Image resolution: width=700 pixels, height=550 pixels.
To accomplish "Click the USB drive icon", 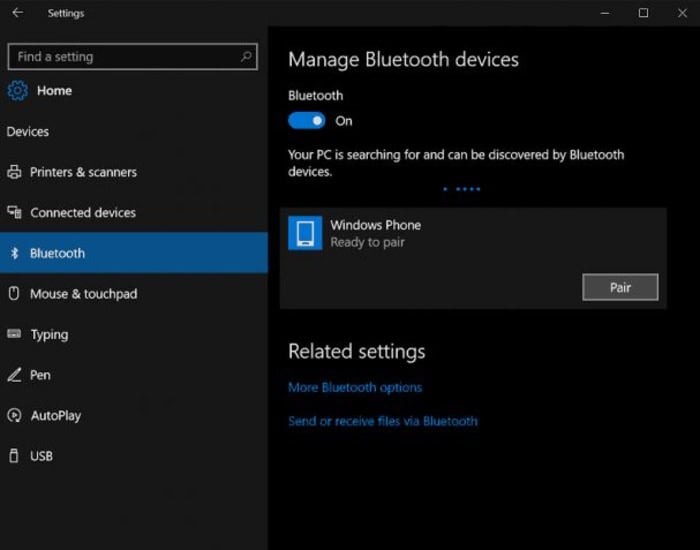I will click(14, 456).
